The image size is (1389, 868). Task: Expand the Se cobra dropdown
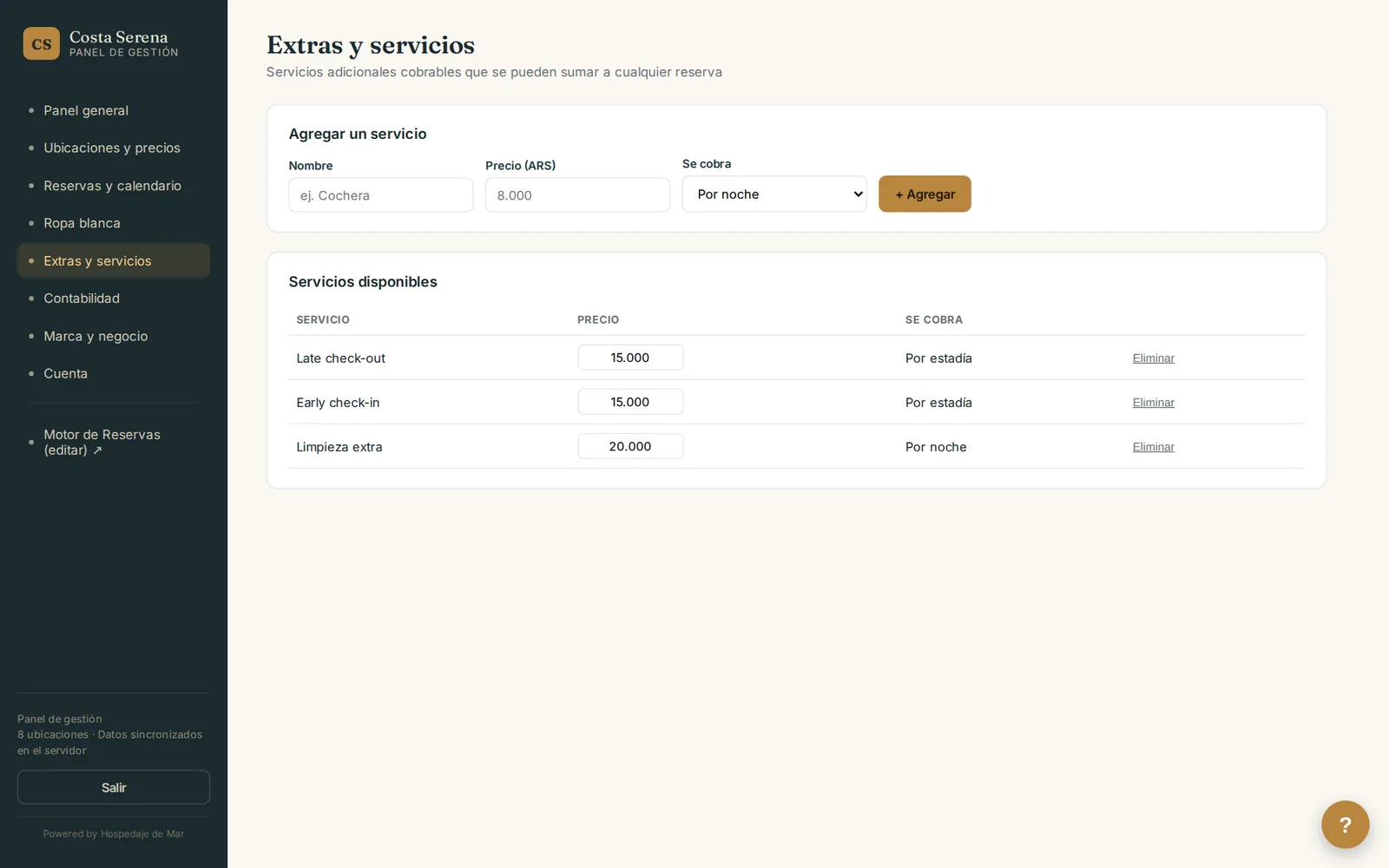click(774, 194)
